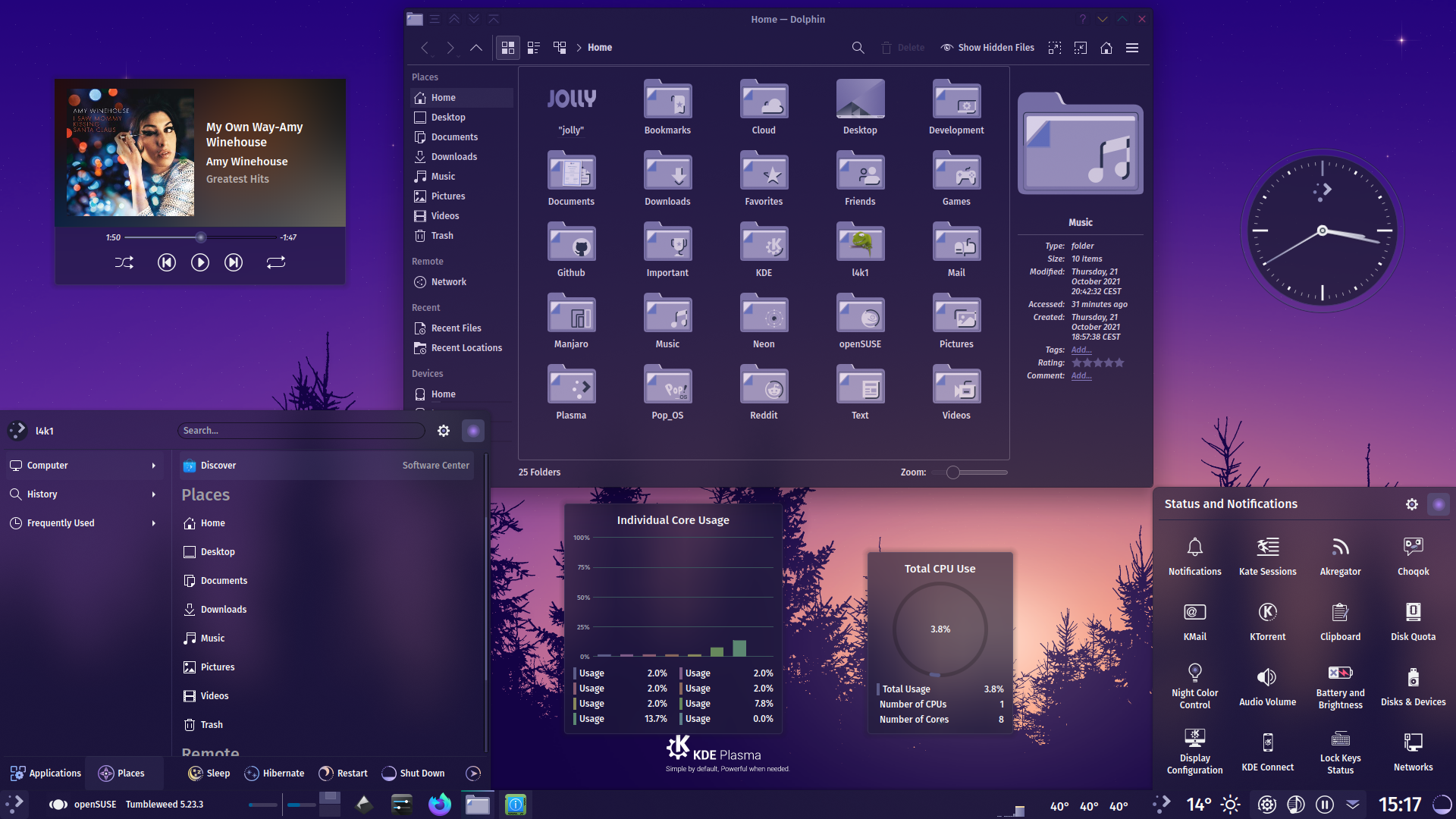Open search in Dolphin toolbar
The image size is (1456, 819).
tap(858, 48)
